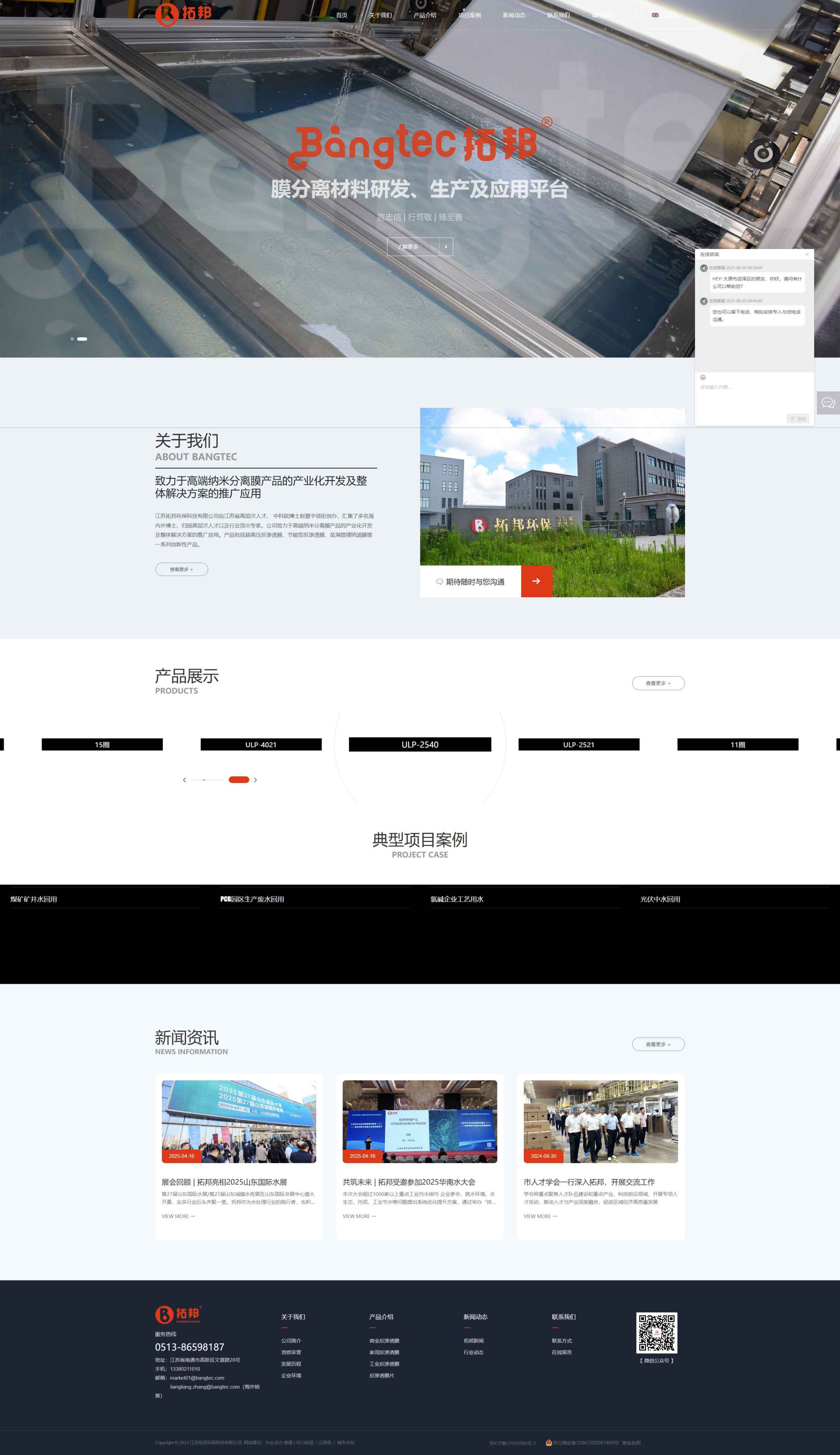Open the 2025华南水大会 news image
Viewport: 840px width, 1455px height.
click(420, 1121)
